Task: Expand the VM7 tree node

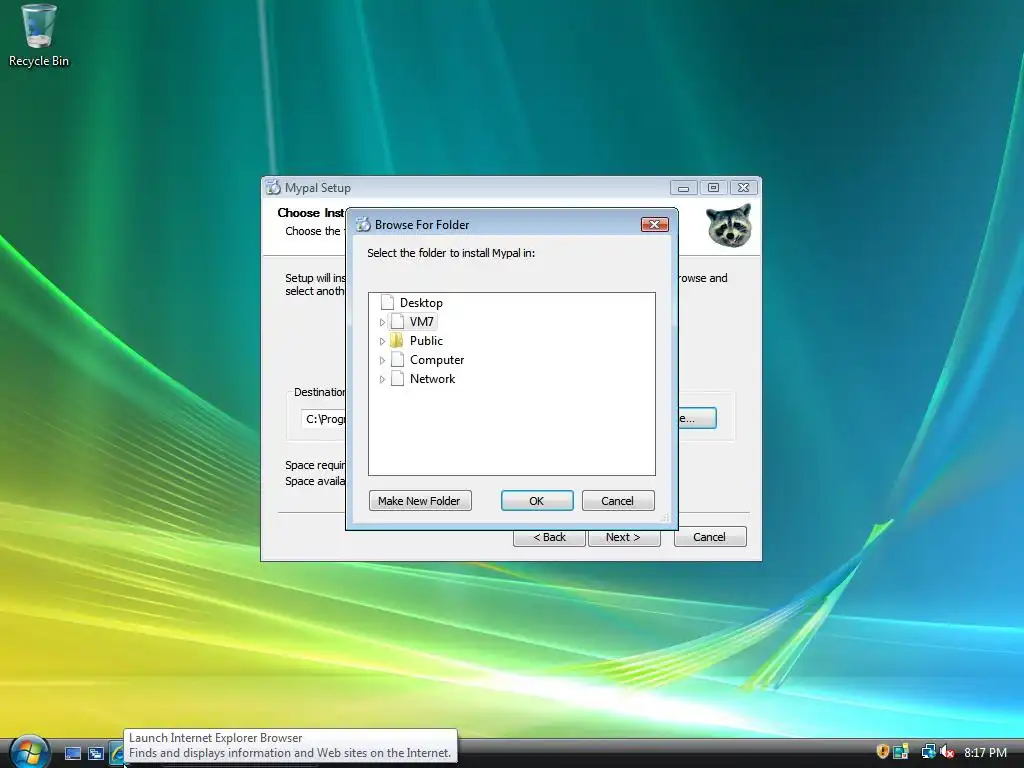Action: tap(382, 322)
